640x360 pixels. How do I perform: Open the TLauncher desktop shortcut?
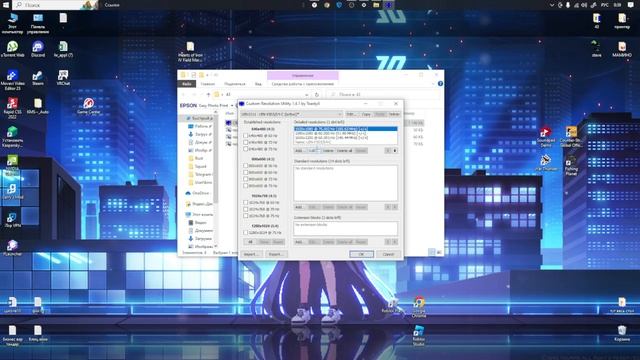pos(12,248)
